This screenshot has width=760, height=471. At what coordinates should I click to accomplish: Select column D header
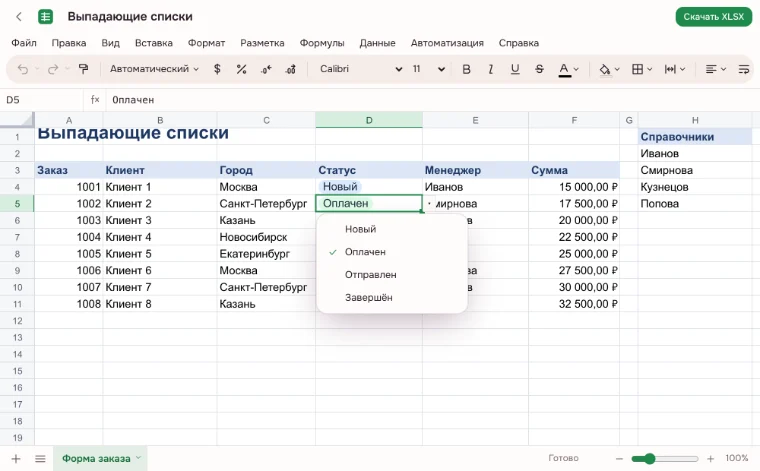coord(369,120)
